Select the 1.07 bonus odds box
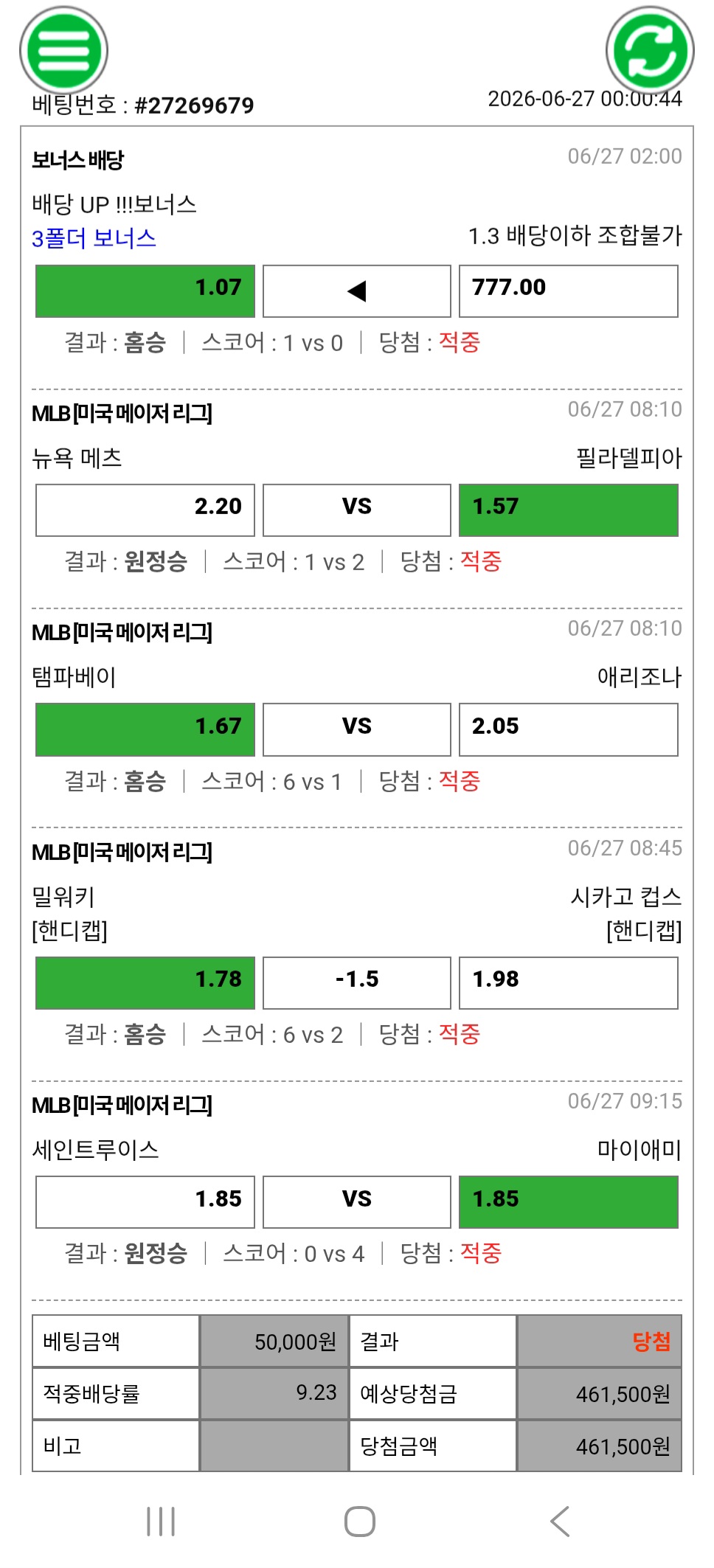714x1568 pixels. pos(145,291)
